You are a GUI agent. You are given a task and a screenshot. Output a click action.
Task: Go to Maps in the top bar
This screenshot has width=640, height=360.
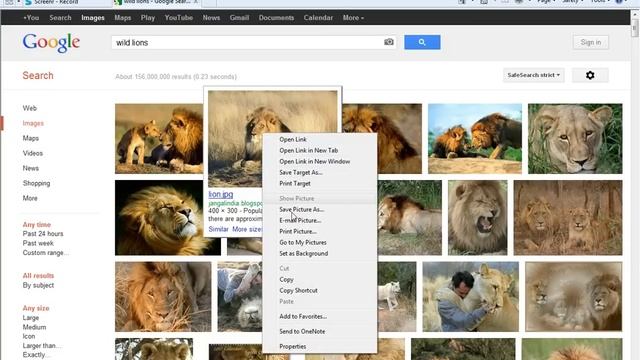point(122,18)
